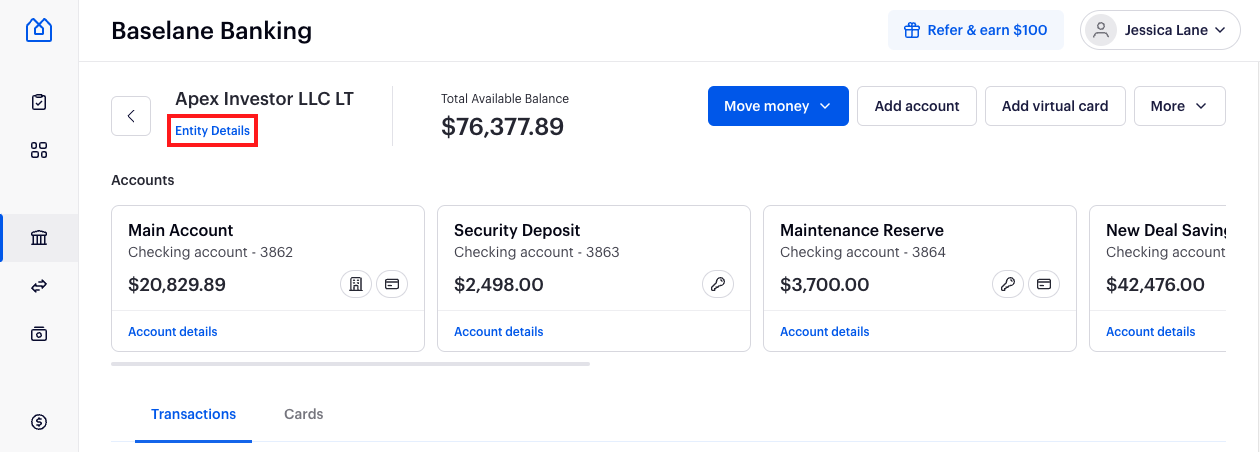This screenshot has width=1260, height=452.
Task: Click the $76,377.89 total balance
Action: point(502,127)
